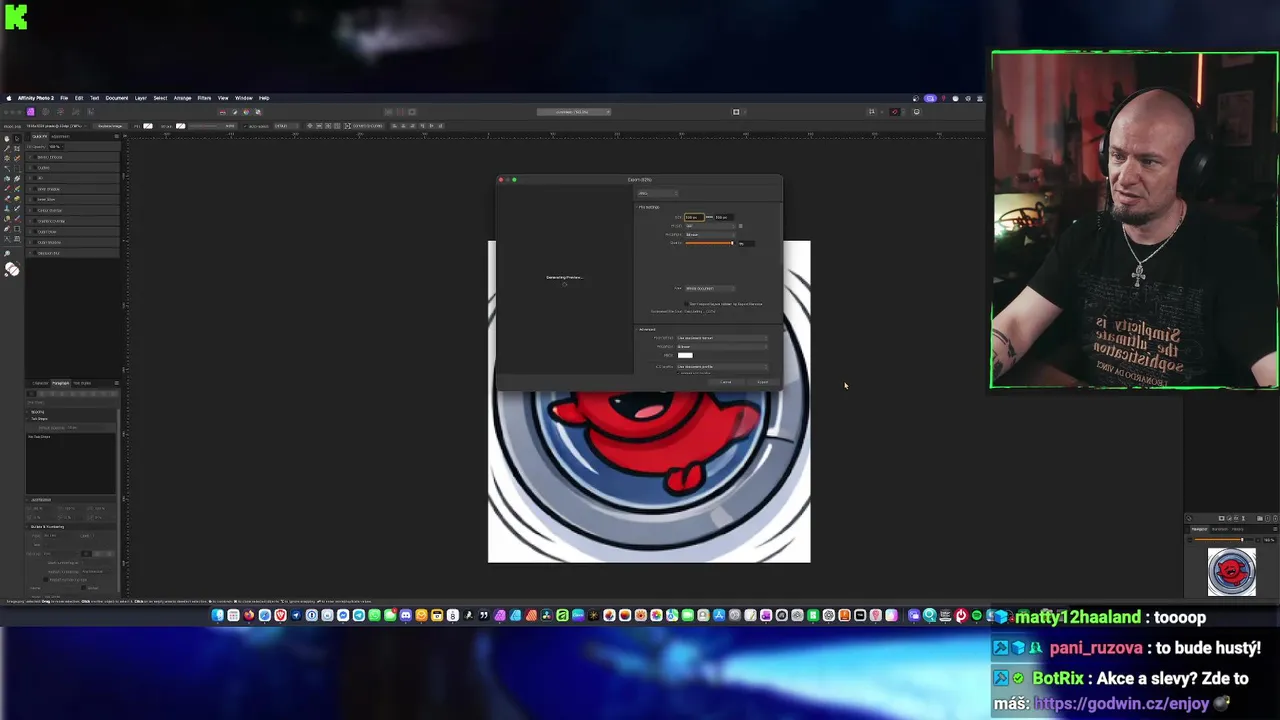Open the godwin.cz/enjoy chat link

1121,703
